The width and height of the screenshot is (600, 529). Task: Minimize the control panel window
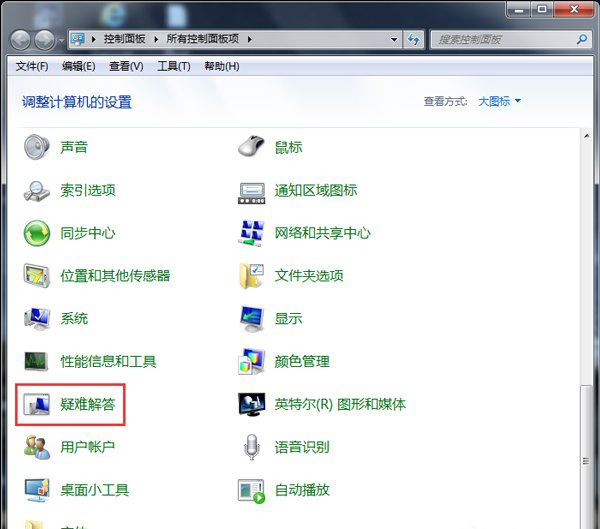click(x=519, y=9)
